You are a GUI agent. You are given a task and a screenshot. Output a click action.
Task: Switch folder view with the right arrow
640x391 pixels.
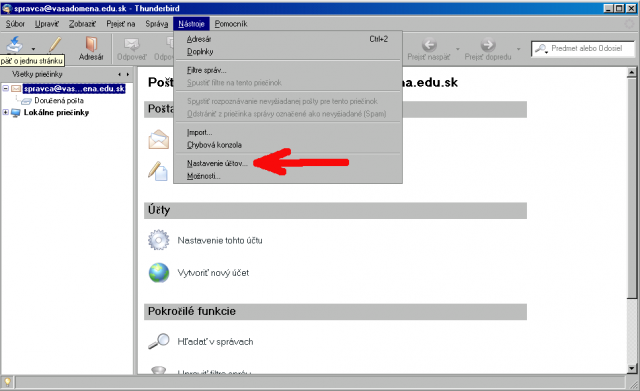128,74
